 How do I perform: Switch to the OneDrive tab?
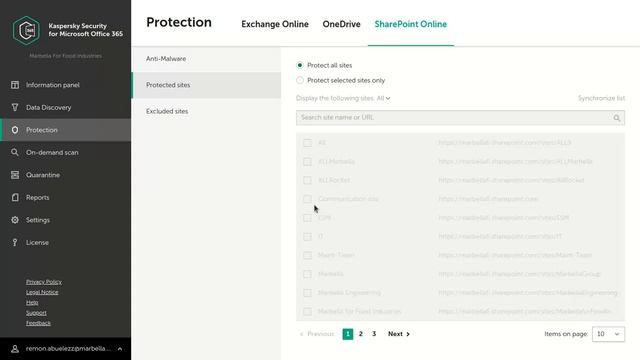coord(341,24)
